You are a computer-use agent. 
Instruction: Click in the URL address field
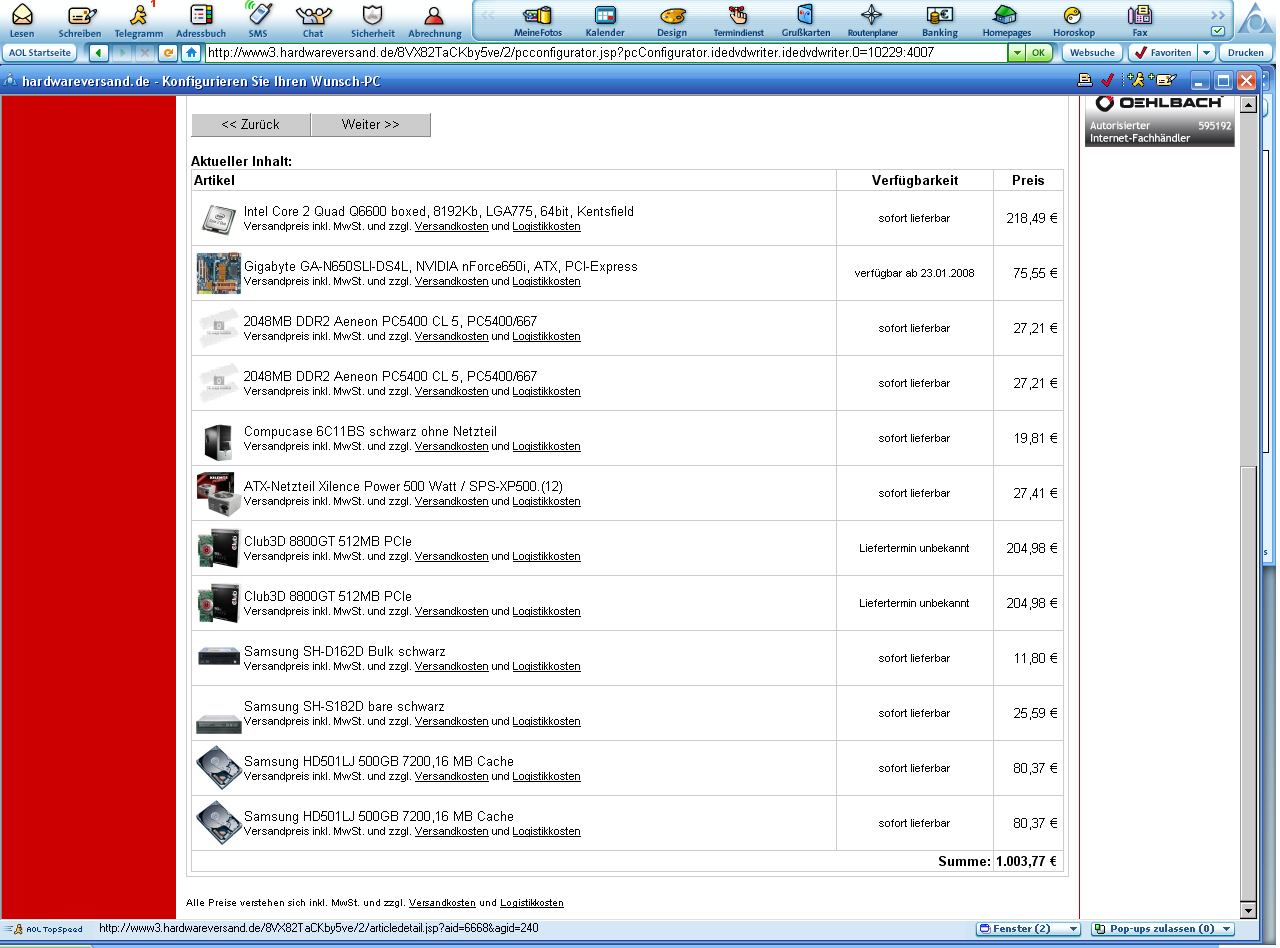tap(606, 52)
